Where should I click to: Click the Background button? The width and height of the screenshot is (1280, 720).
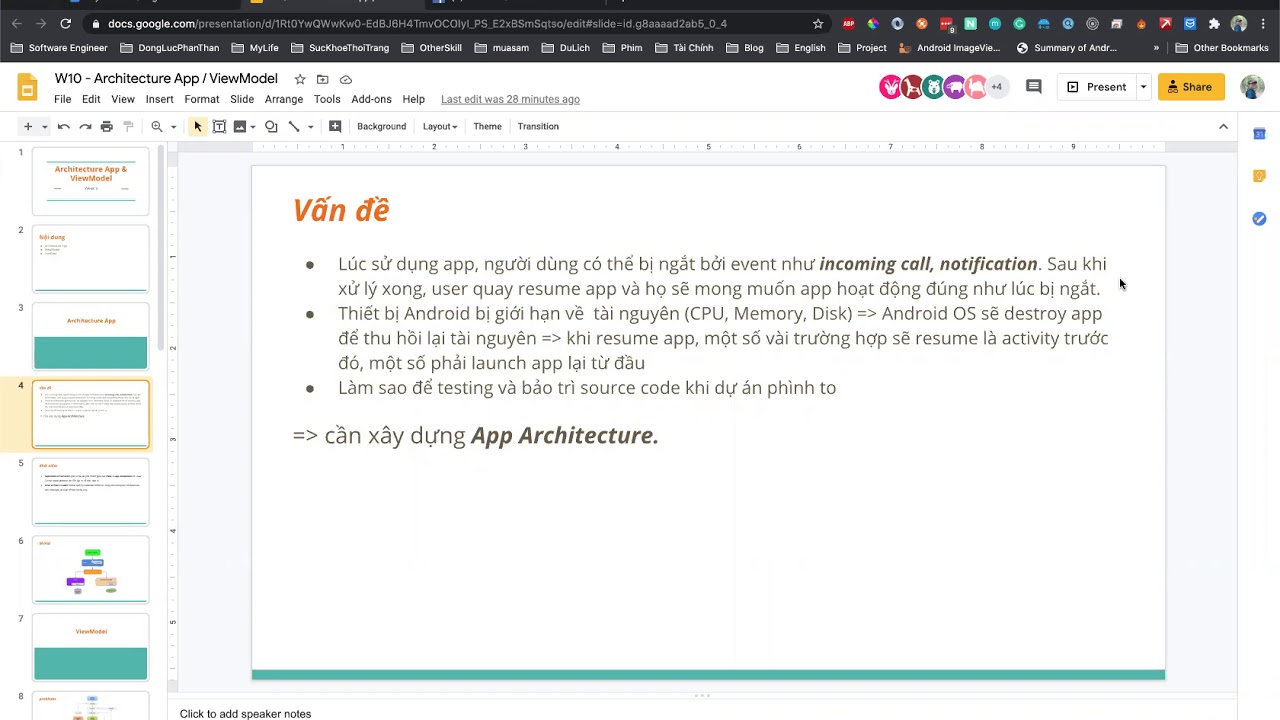(381, 126)
